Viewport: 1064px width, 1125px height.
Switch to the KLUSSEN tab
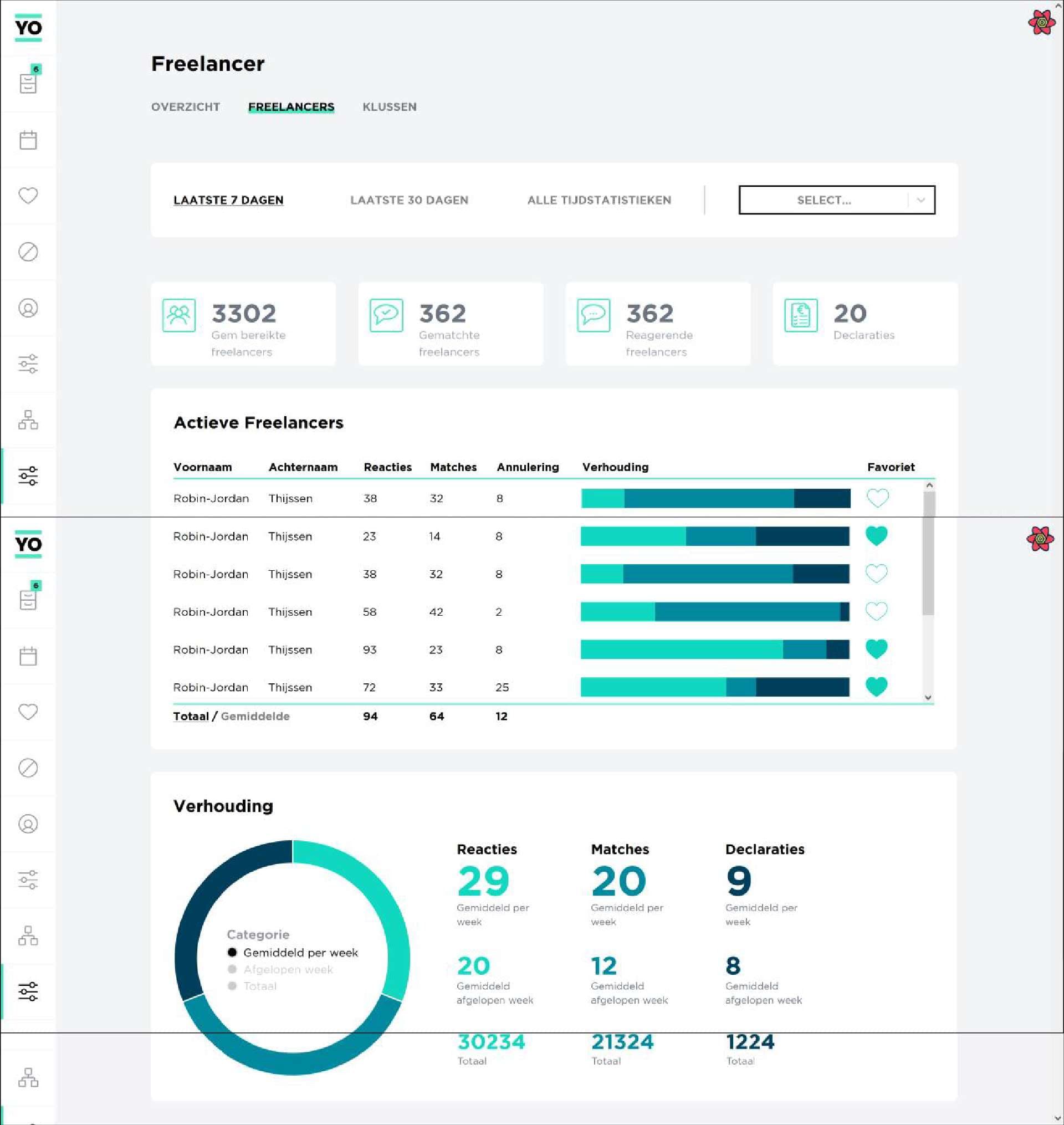390,106
